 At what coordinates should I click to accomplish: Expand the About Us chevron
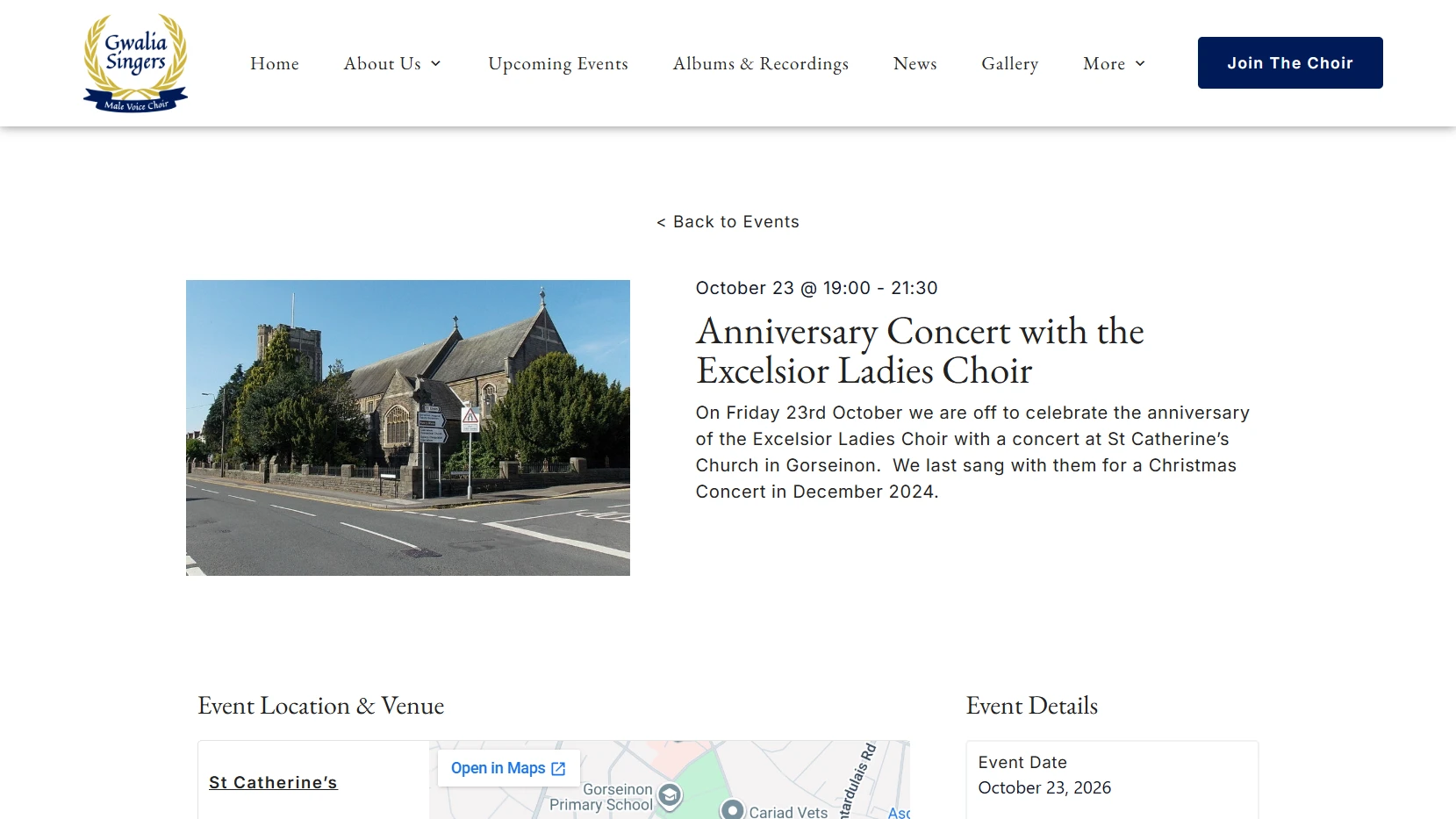point(435,64)
